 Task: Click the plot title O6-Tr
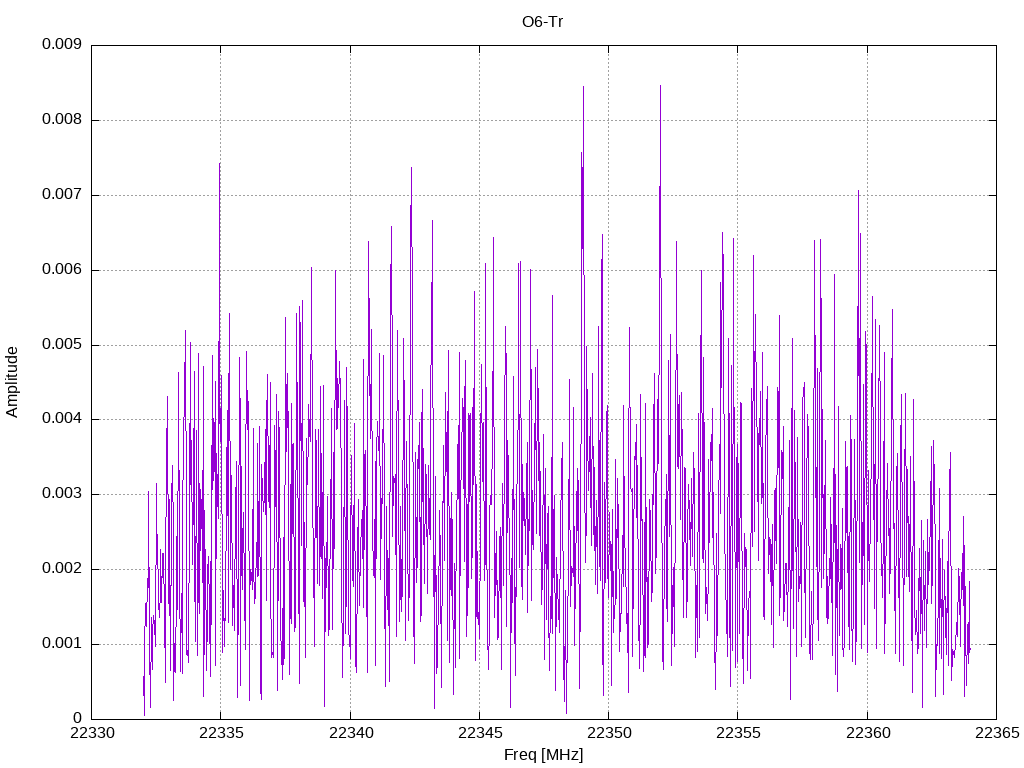pos(542,22)
